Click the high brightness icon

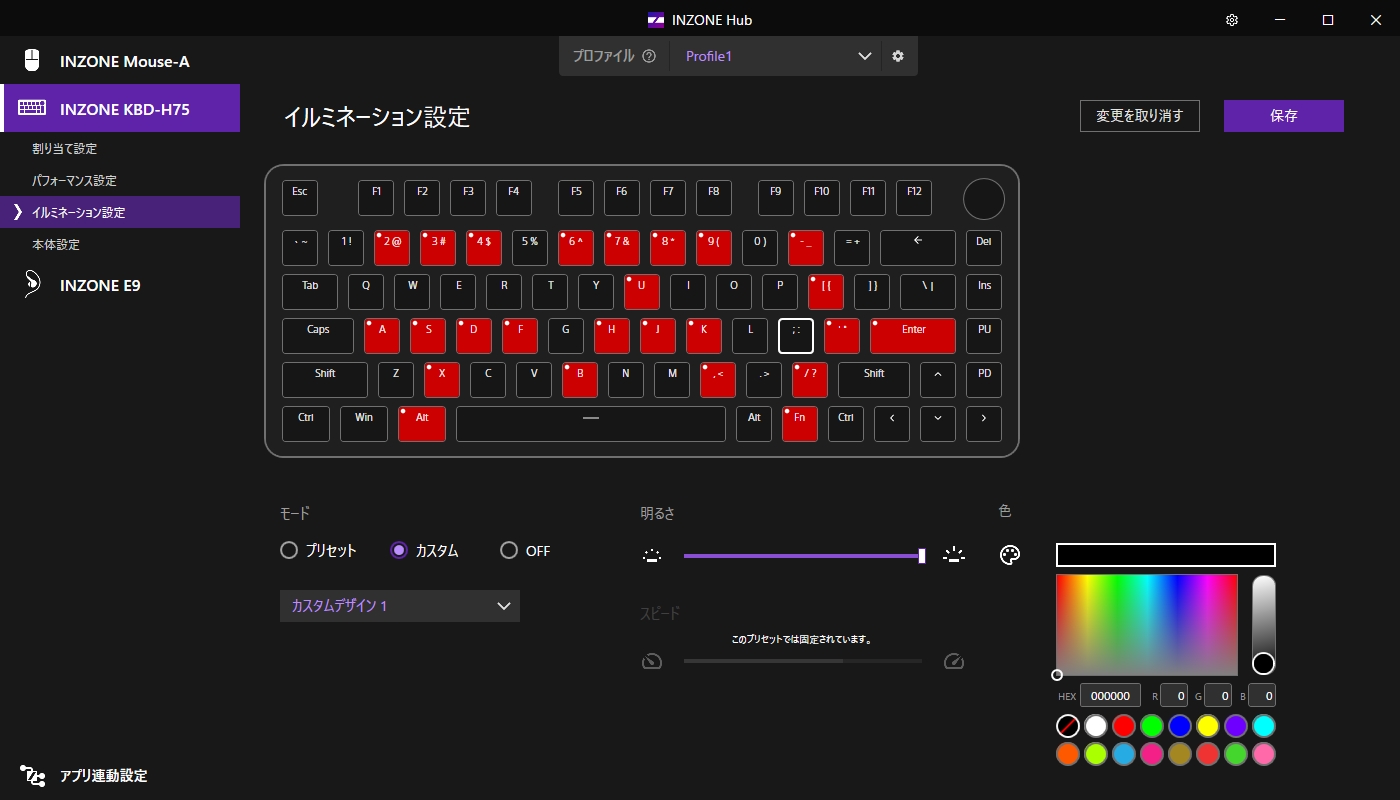[954, 555]
